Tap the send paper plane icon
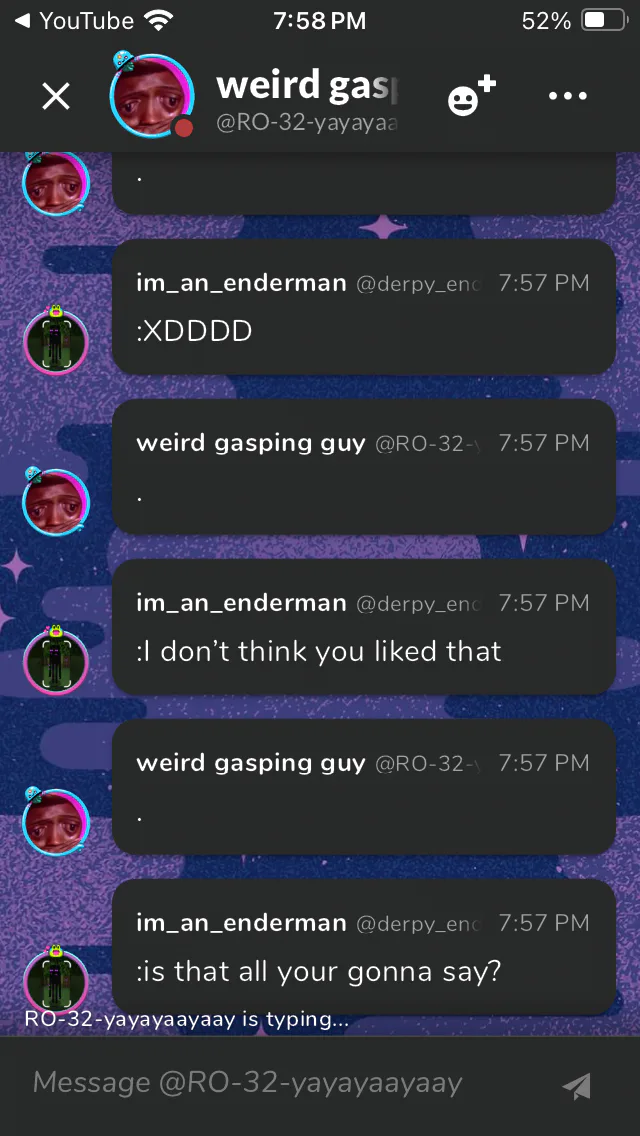This screenshot has width=640, height=1136. click(x=577, y=1085)
